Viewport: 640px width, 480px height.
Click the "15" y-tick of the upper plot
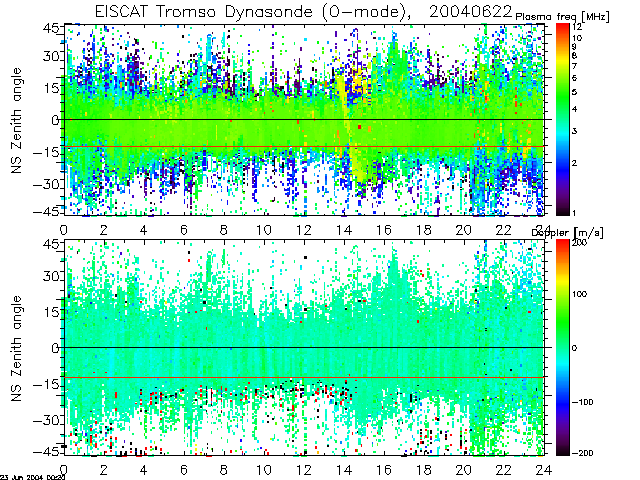click(52, 88)
